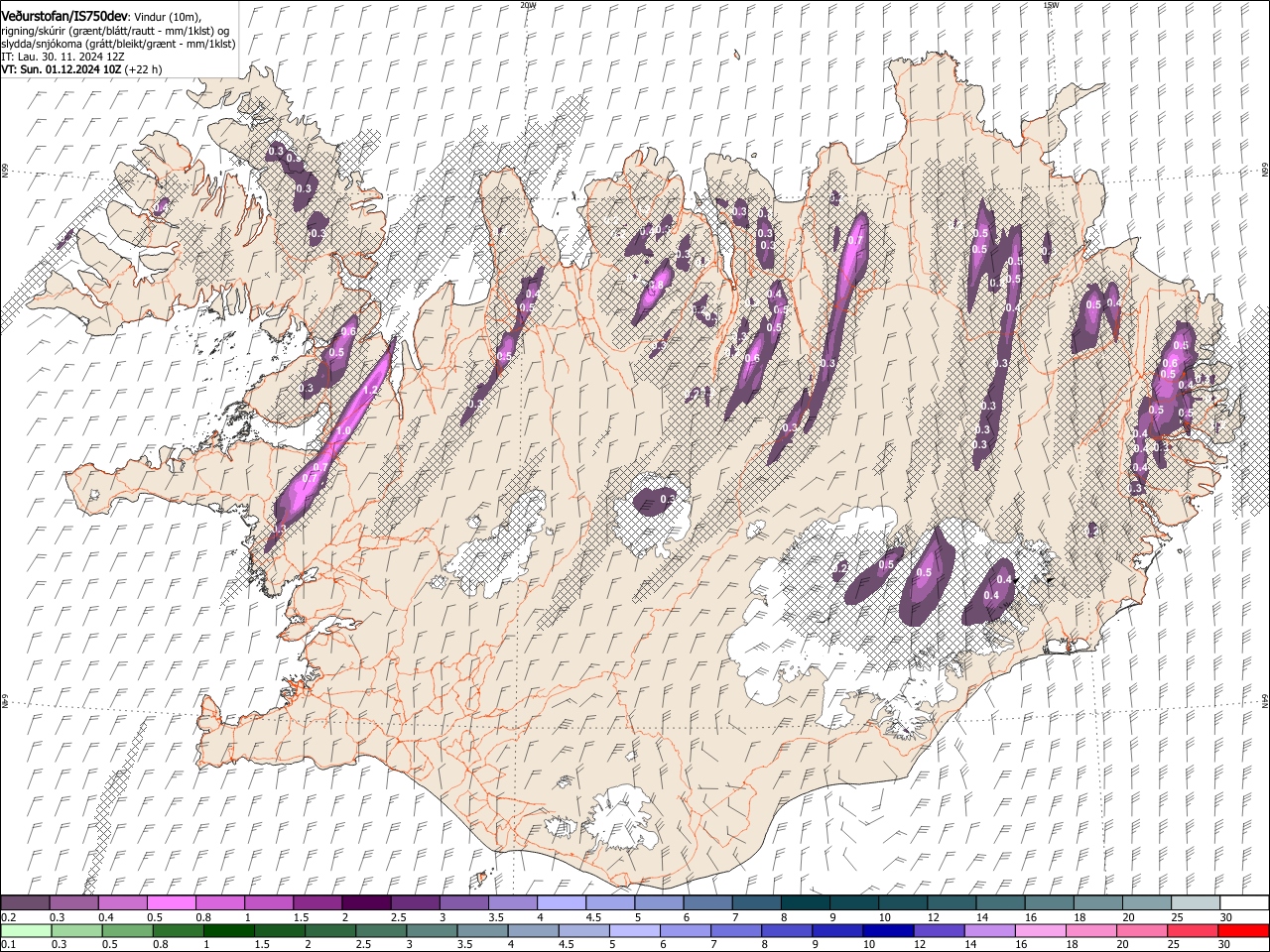The image size is (1270, 952).
Task: Select rain scale swatch between 4 and 4.5
Action: point(533,930)
